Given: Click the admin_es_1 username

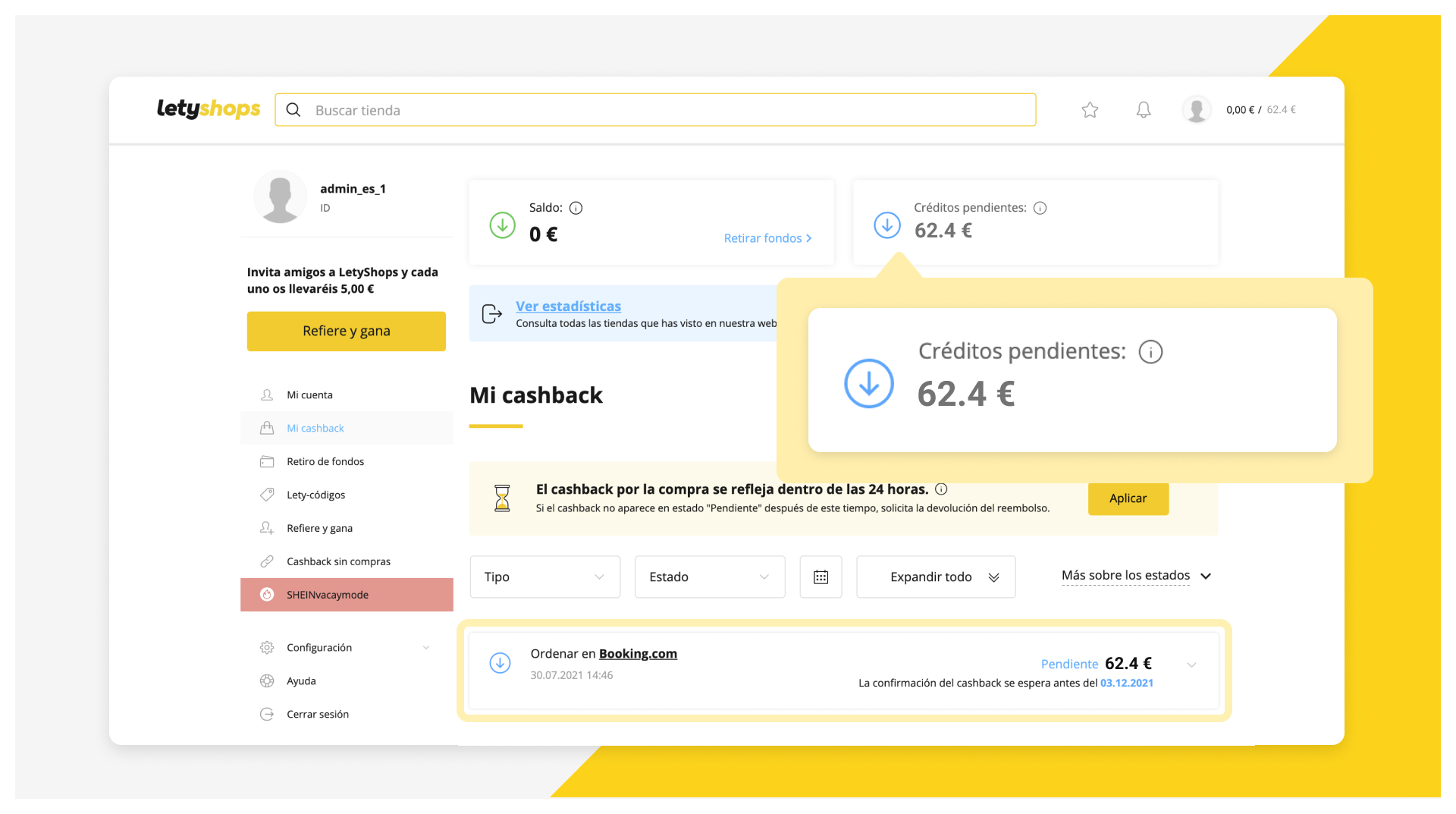Looking at the screenshot, I should tap(353, 189).
